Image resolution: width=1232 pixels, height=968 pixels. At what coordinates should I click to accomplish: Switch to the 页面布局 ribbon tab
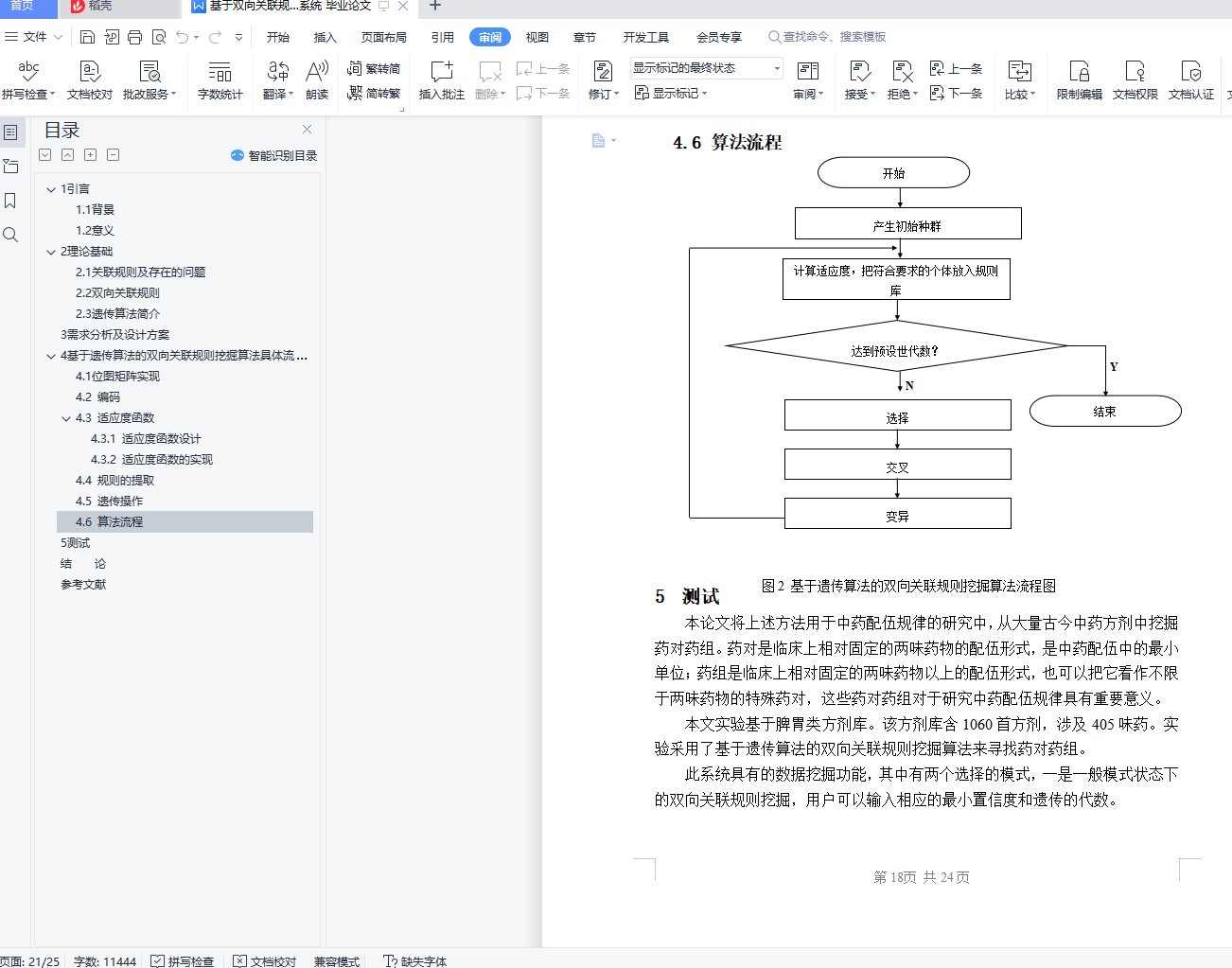pos(384,37)
